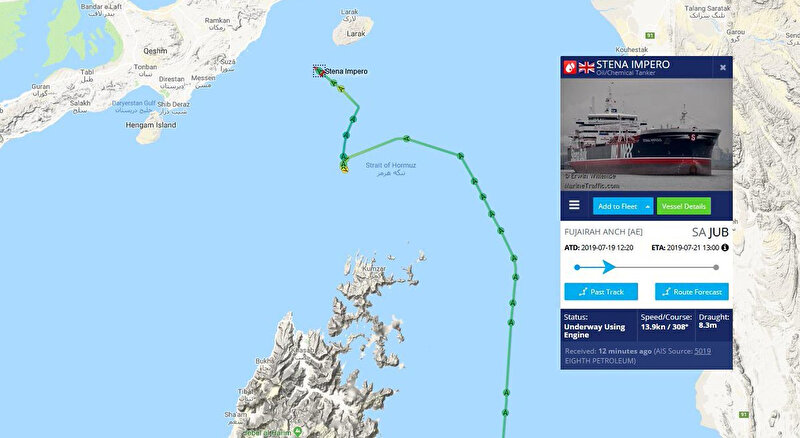Viewport: 800px width, 438px height.
Task: Click the ETA info circle icon
Action: (x=725, y=248)
